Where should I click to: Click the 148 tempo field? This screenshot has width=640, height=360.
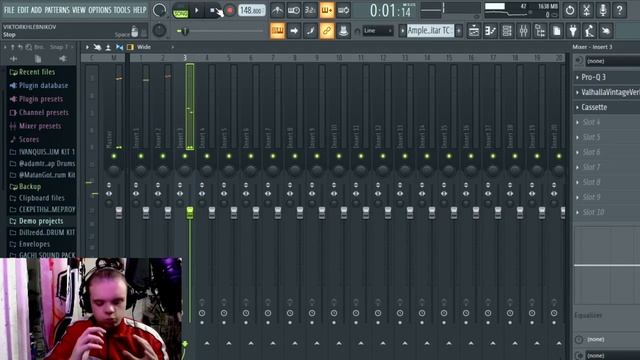251,10
